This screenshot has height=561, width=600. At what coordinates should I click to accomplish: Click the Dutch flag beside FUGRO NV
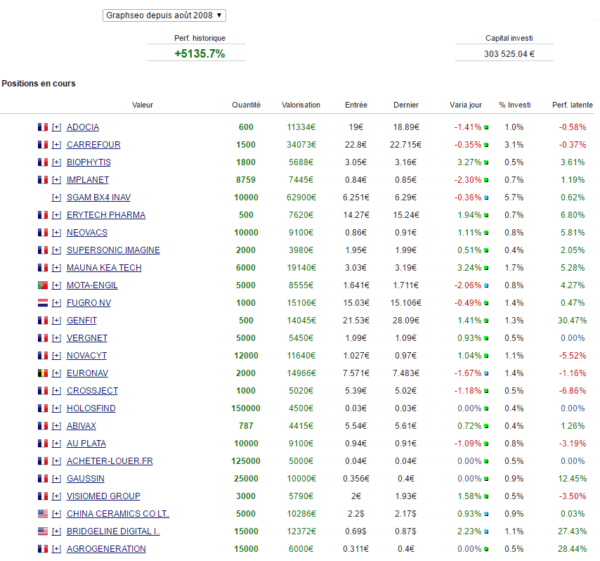click(x=43, y=303)
